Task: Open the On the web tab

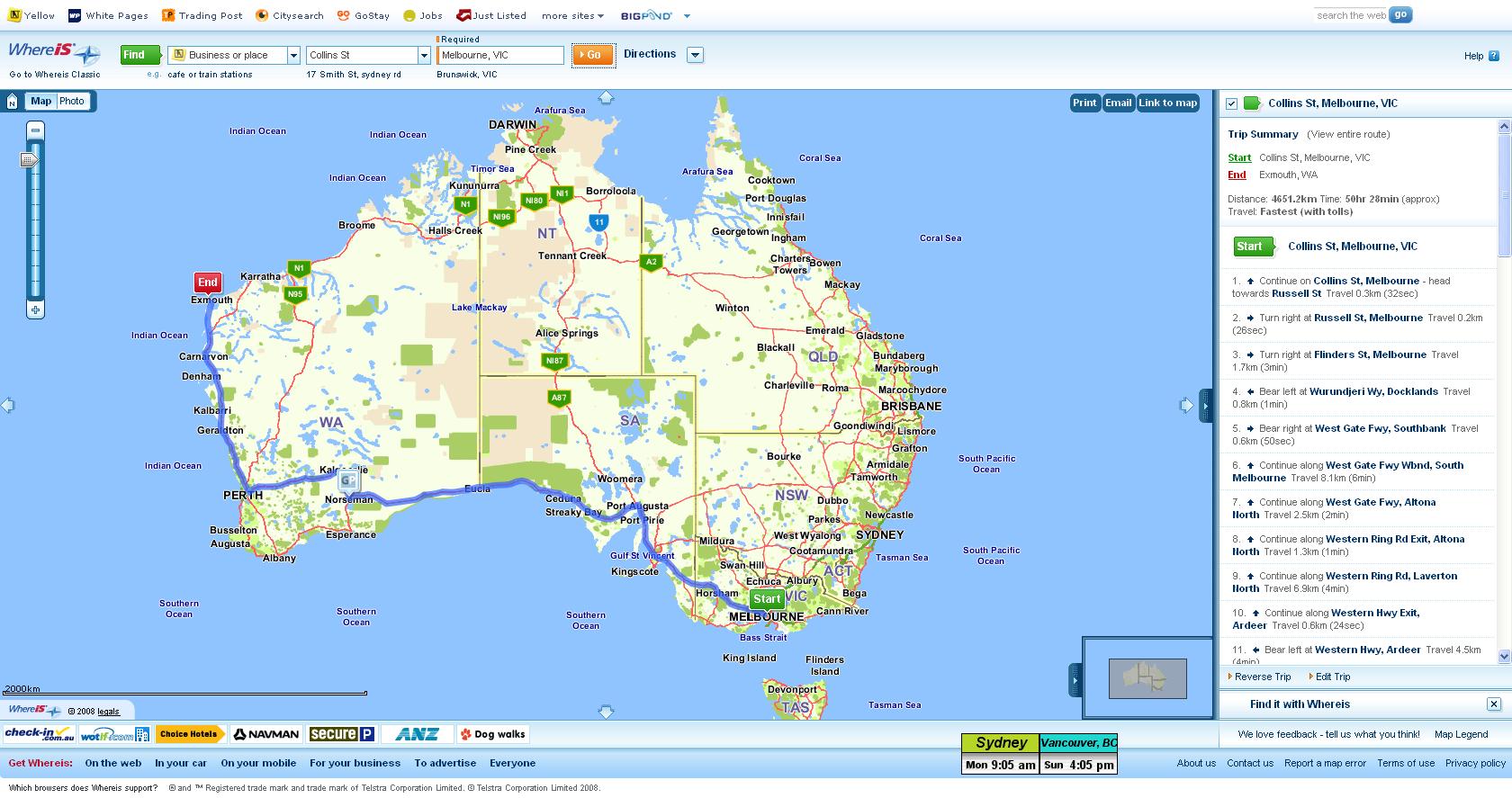Action: 113,764
